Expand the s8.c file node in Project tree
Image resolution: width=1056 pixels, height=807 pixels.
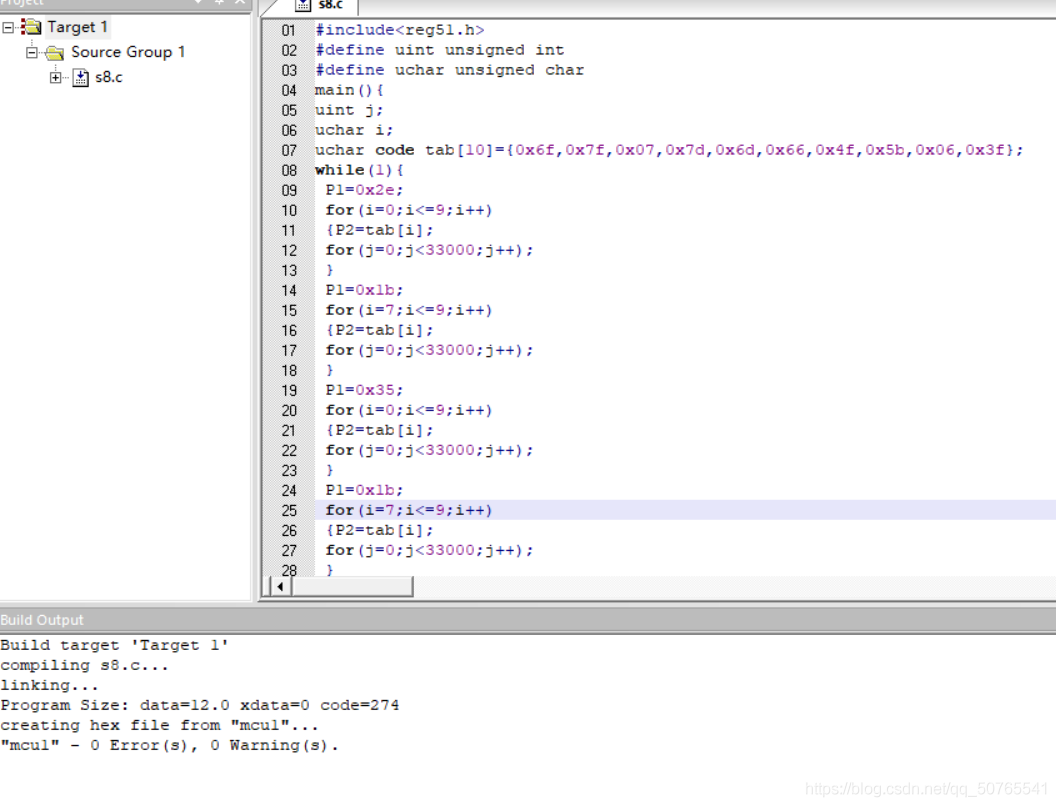55,77
